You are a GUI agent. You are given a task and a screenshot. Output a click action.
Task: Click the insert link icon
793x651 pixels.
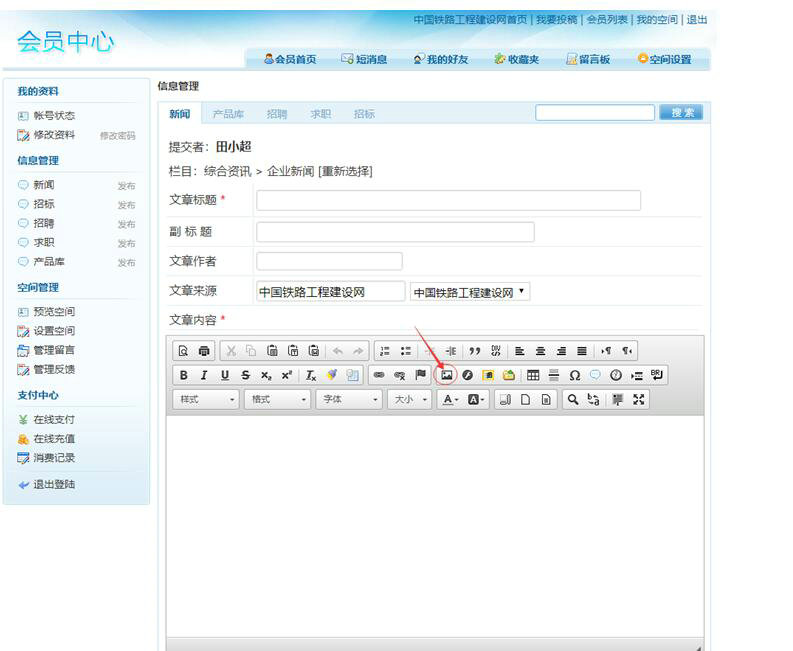[379, 375]
